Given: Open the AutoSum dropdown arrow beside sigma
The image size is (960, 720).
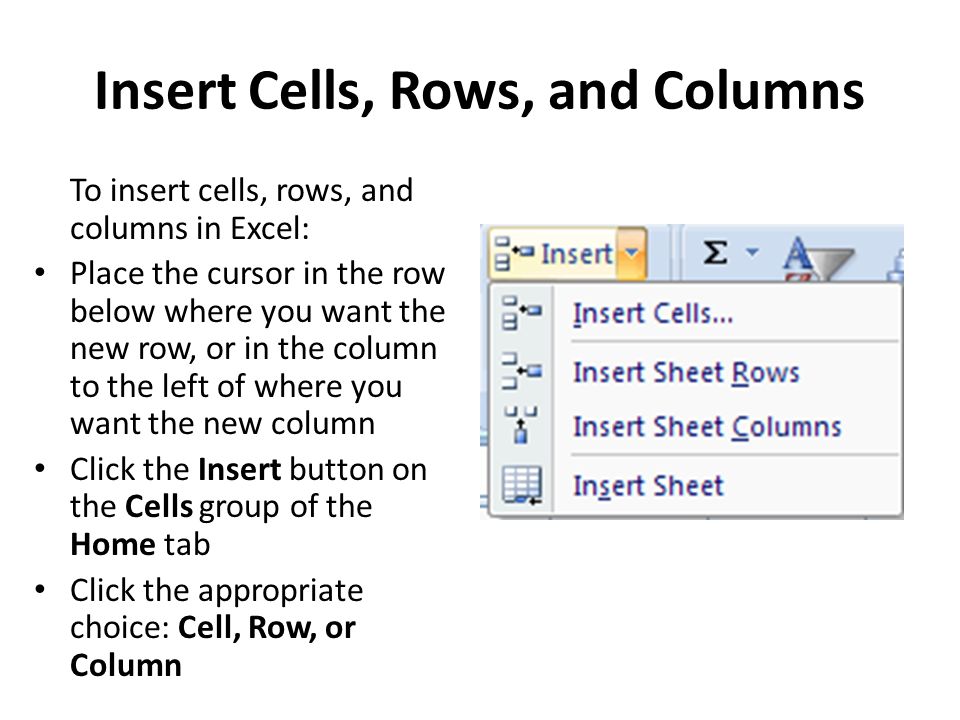Looking at the screenshot, I should [x=752, y=252].
